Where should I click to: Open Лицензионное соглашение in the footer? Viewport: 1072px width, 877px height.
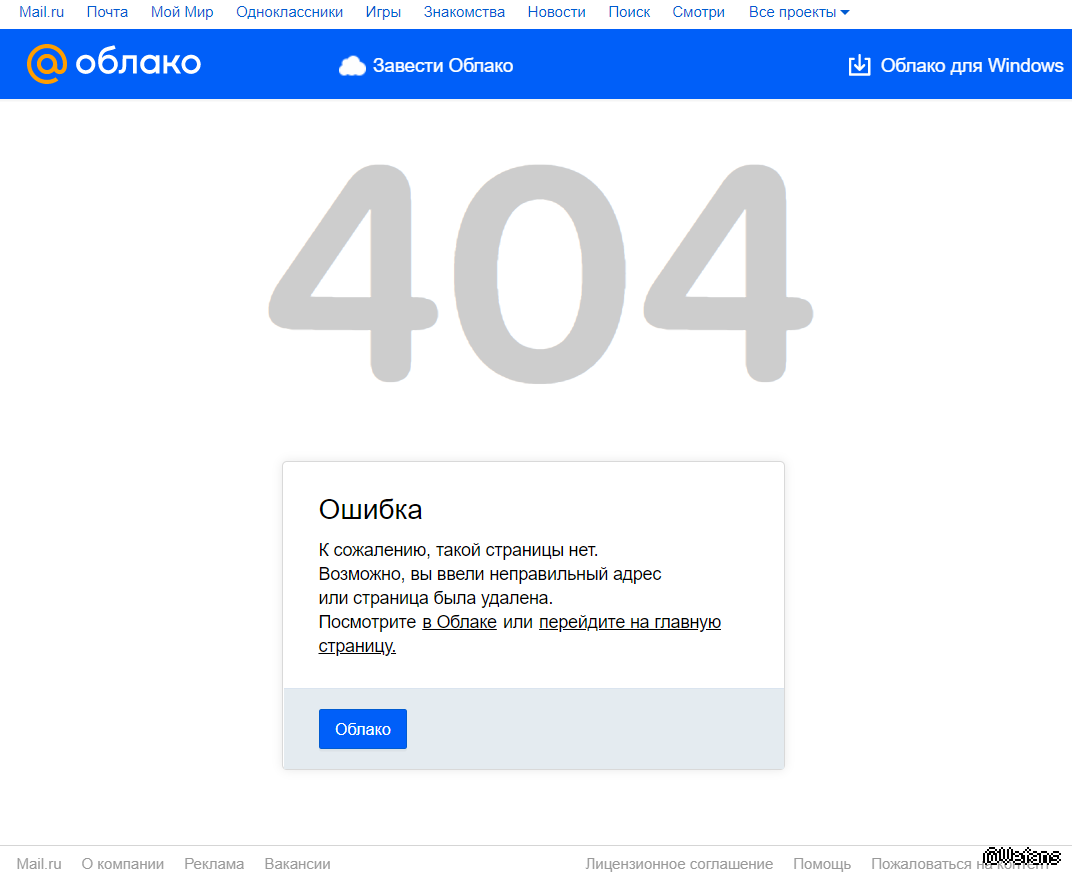click(679, 864)
